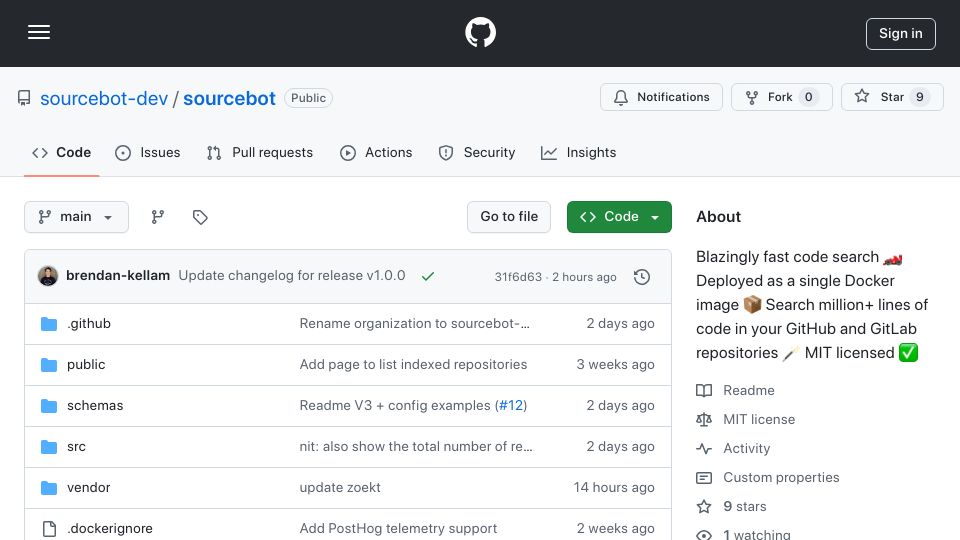Click the src folder icon
This screenshot has height=540, width=960.
(x=49, y=447)
